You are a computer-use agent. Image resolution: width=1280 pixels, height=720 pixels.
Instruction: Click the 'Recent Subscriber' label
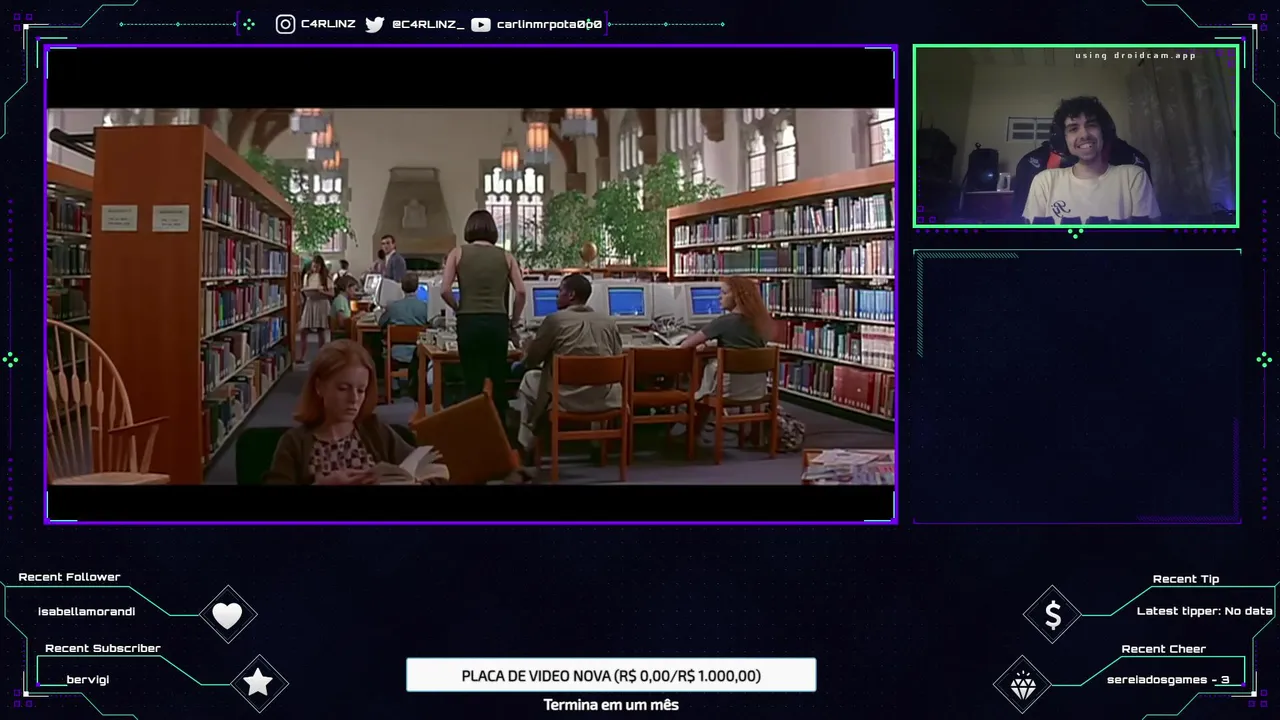pos(103,648)
